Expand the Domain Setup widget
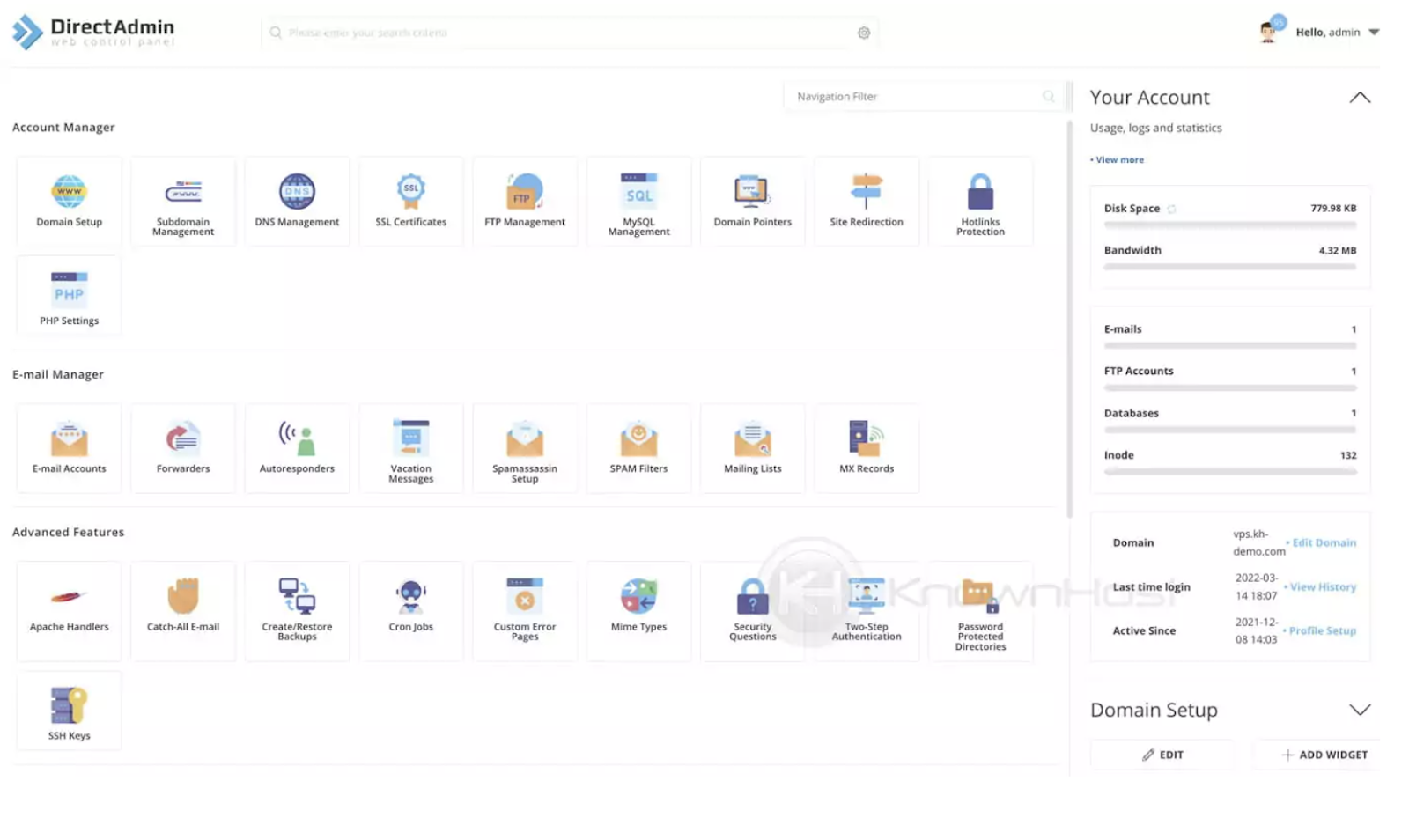The height and width of the screenshot is (840, 1409). 1360,710
